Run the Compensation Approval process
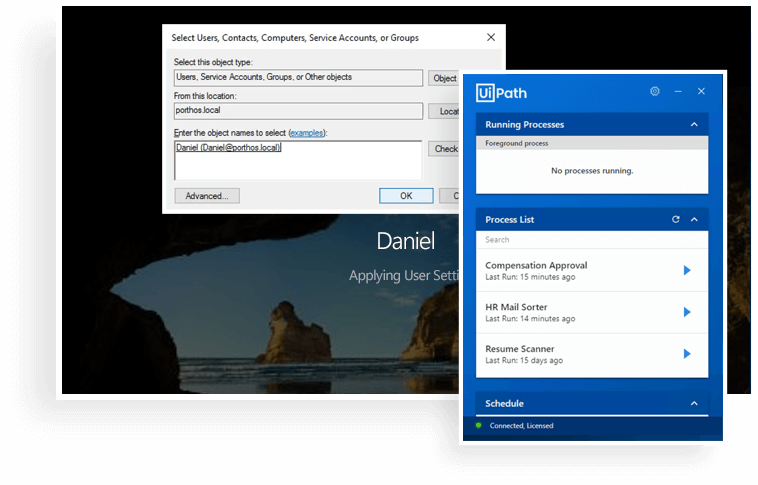This screenshot has height=485, width=758. pos(687,270)
